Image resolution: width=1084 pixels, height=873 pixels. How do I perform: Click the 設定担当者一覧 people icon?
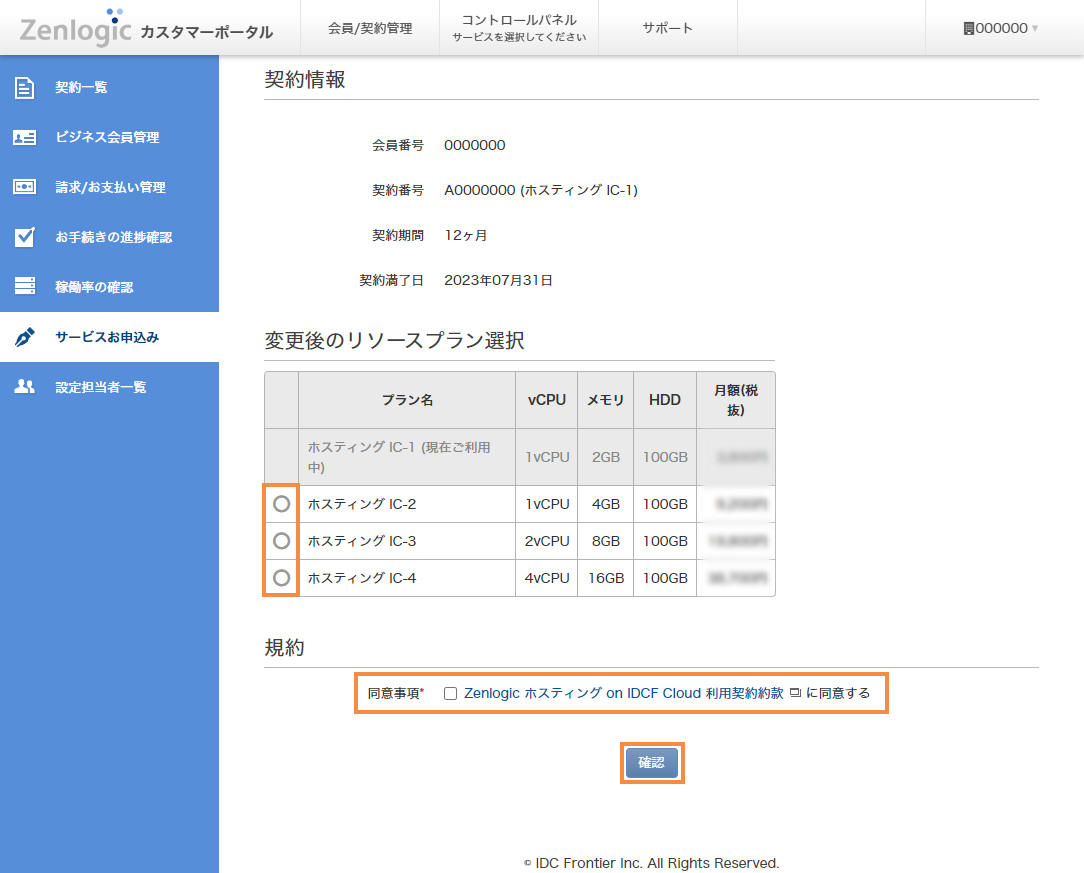(x=25, y=387)
